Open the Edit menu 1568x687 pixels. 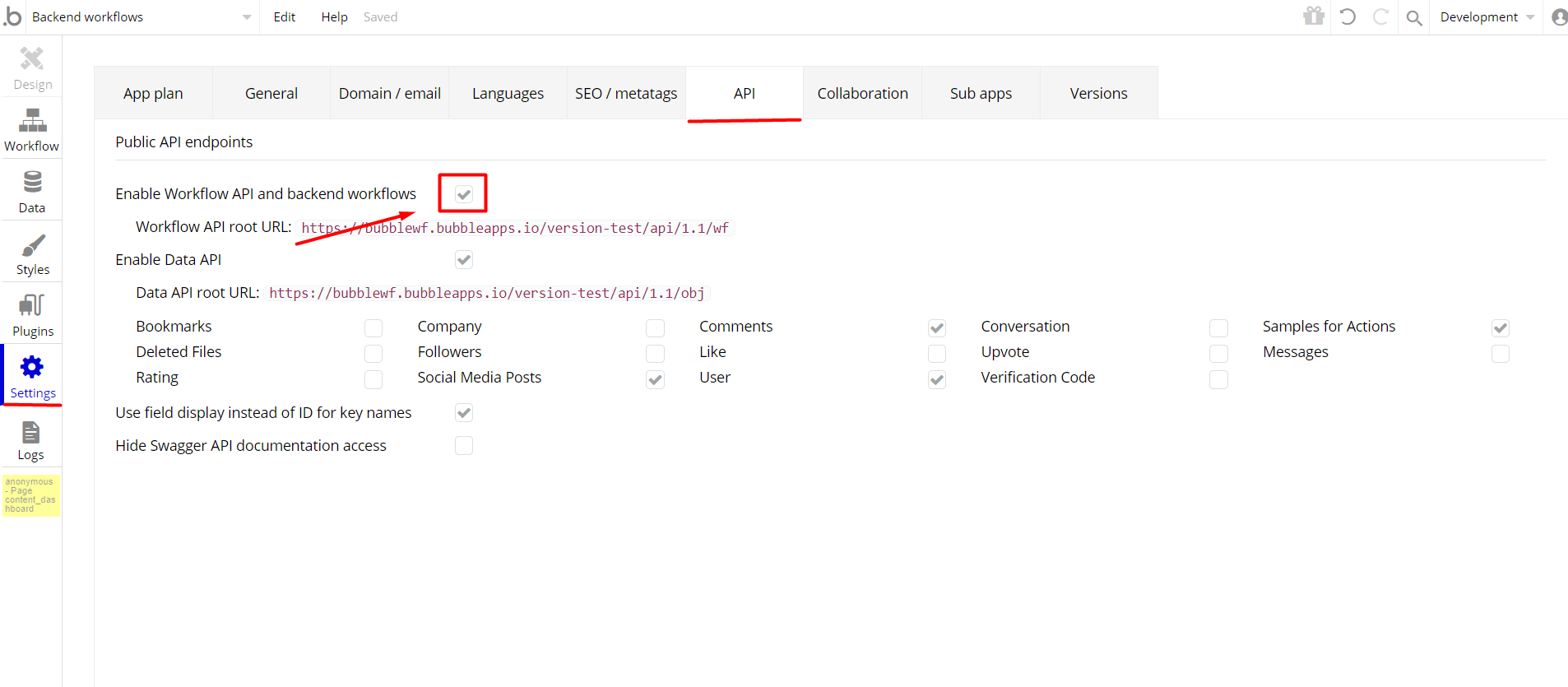[x=284, y=17]
